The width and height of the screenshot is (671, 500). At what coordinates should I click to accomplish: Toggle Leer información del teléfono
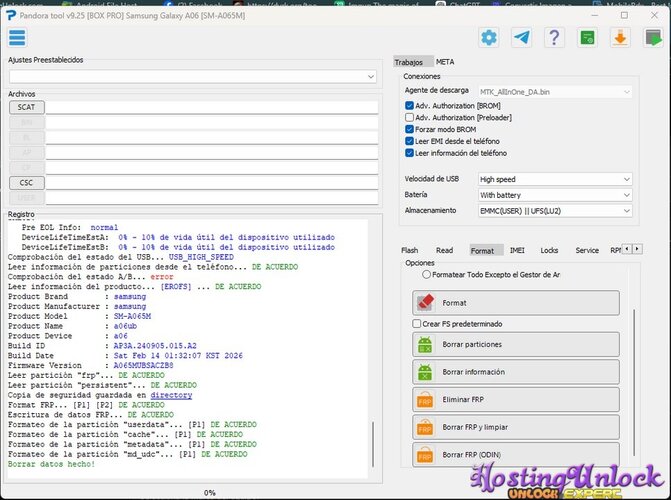(409, 153)
